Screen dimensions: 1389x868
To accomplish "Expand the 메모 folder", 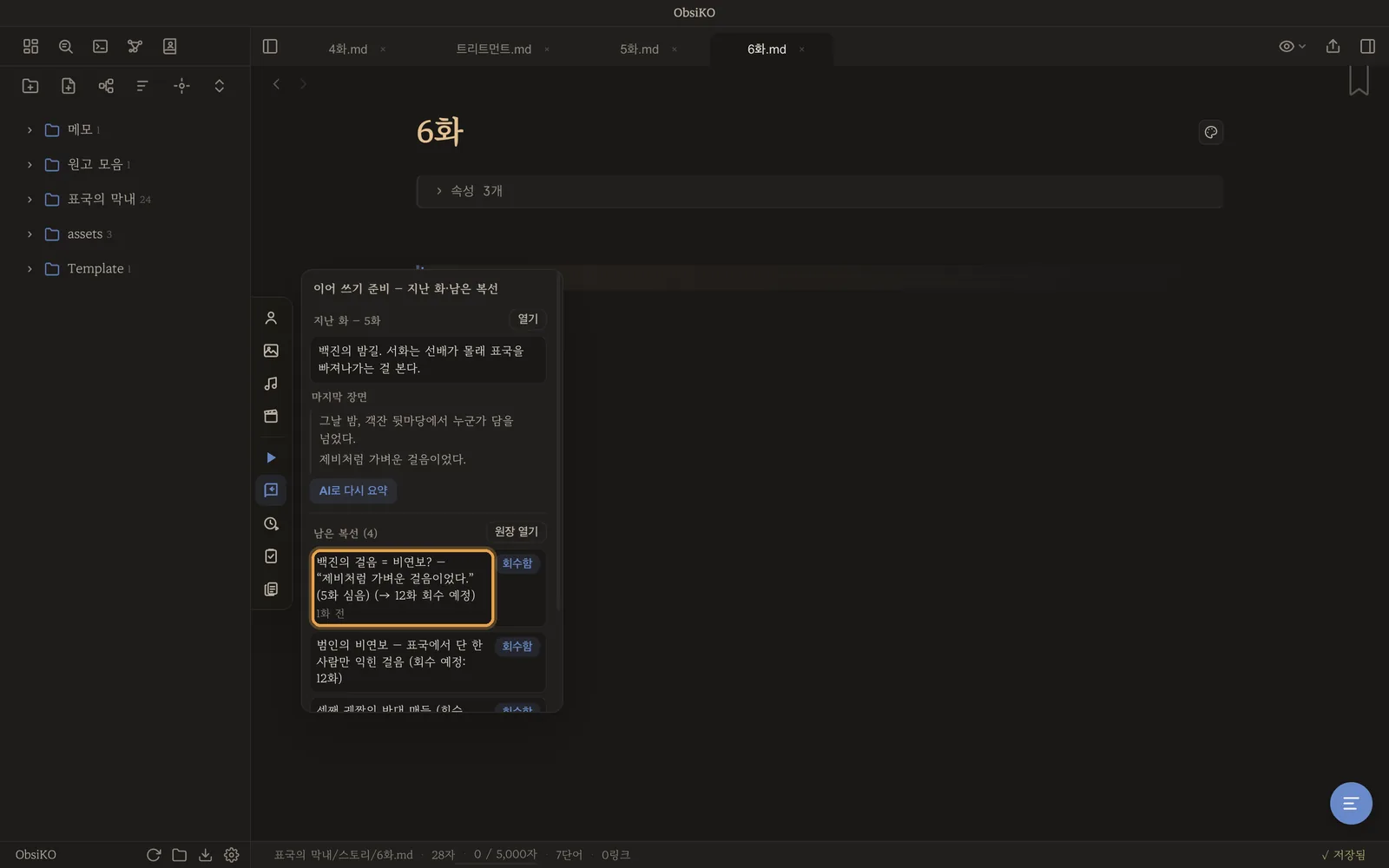I will pos(80,129).
